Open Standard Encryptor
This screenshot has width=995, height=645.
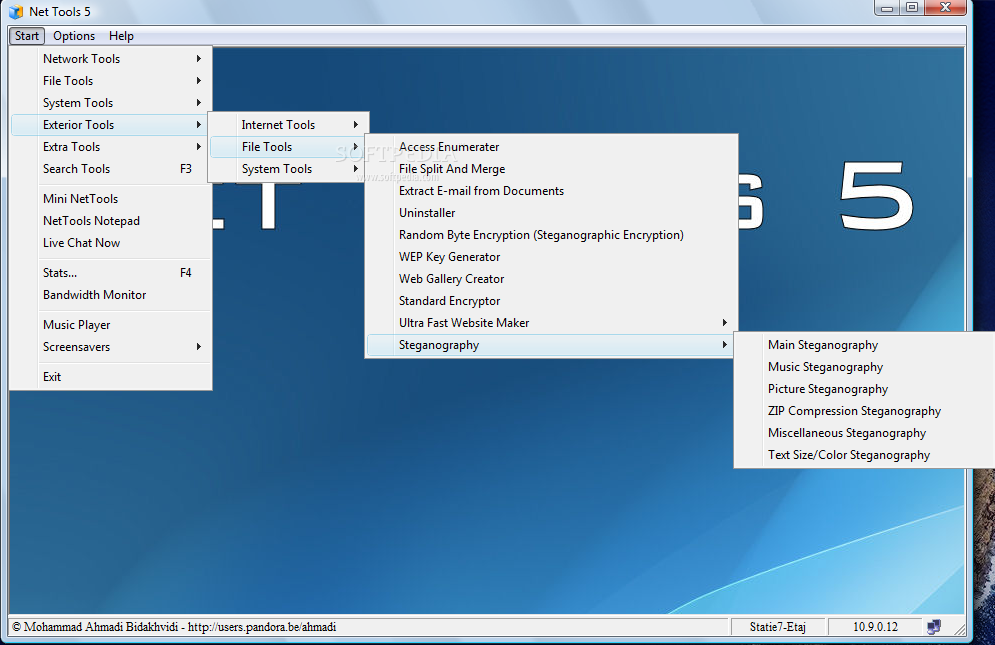(x=551, y=301)
